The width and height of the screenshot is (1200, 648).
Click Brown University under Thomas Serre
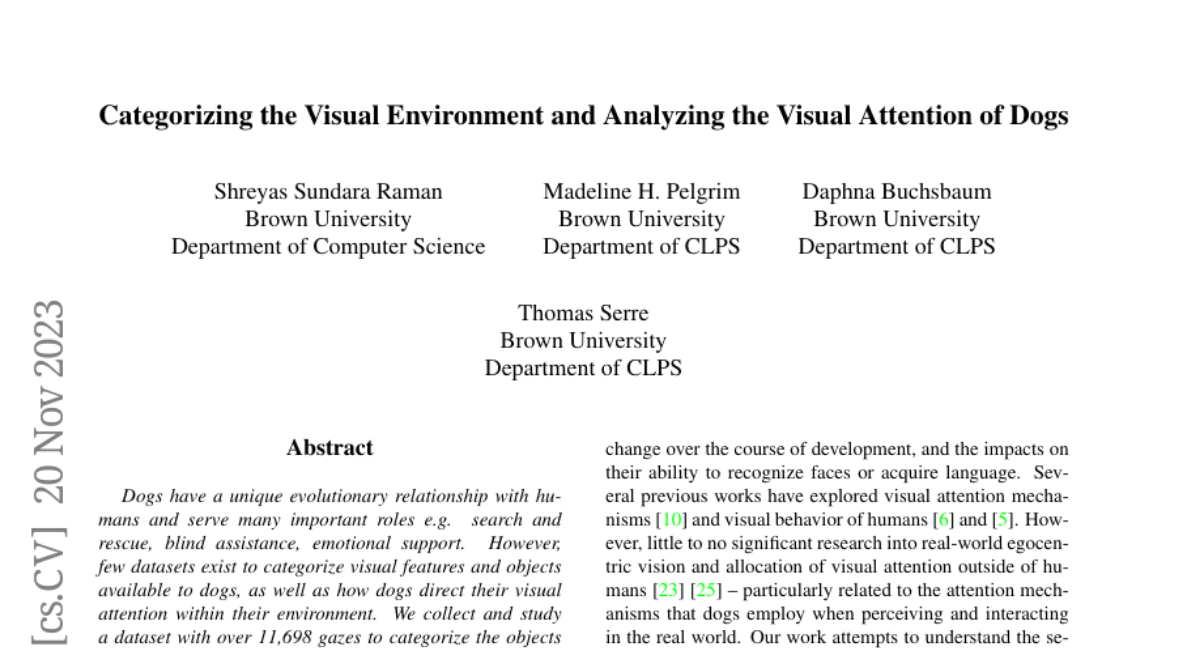pos(583,340)
